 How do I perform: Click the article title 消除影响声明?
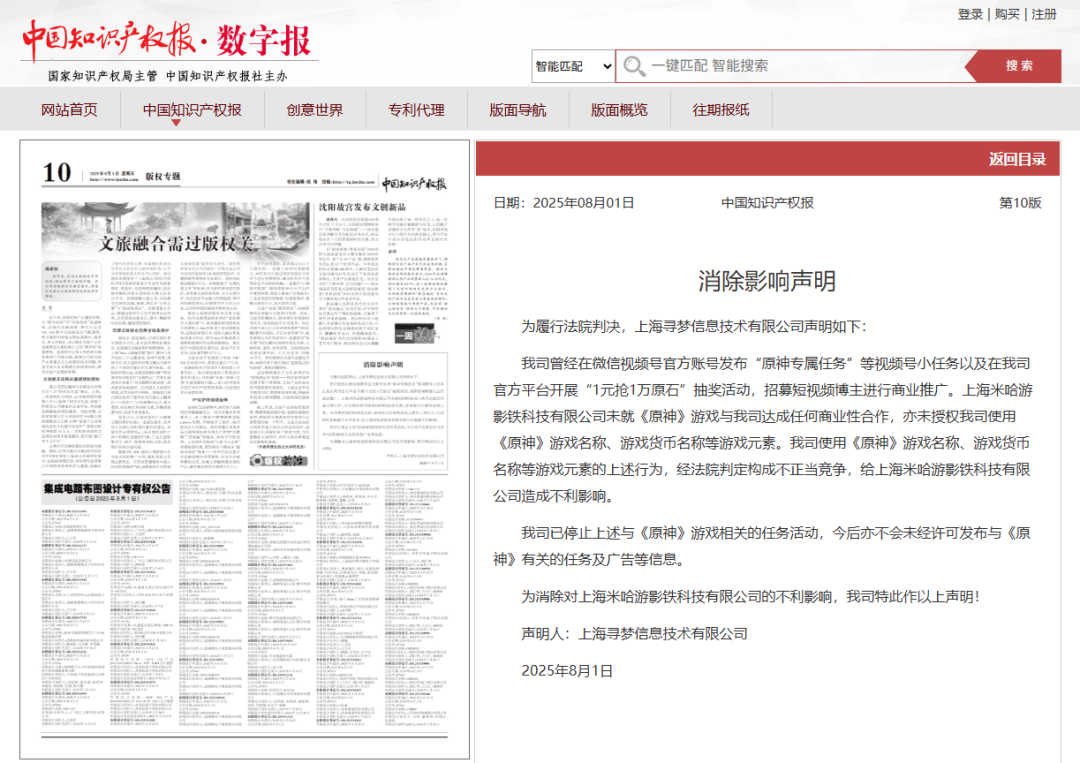point(767,282)
